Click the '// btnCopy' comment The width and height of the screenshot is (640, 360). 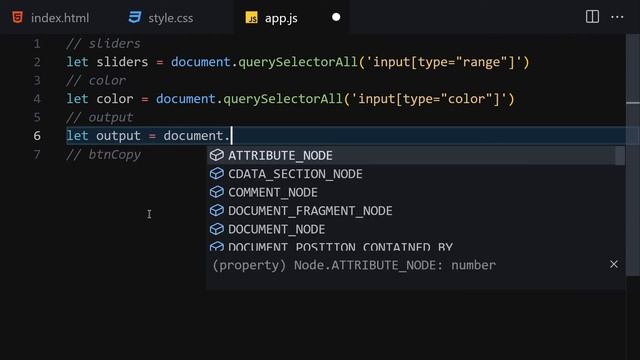pyautogui.click(x=103, y=154)
